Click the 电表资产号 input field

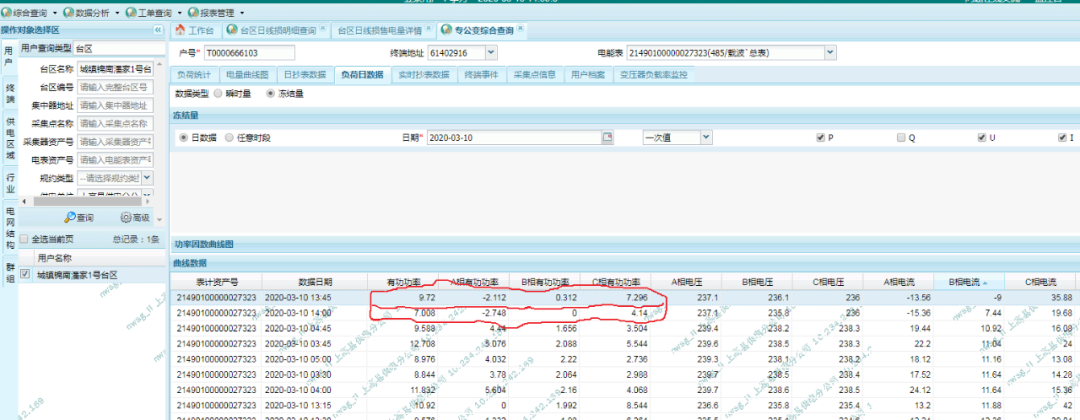[x=115, y=160]
